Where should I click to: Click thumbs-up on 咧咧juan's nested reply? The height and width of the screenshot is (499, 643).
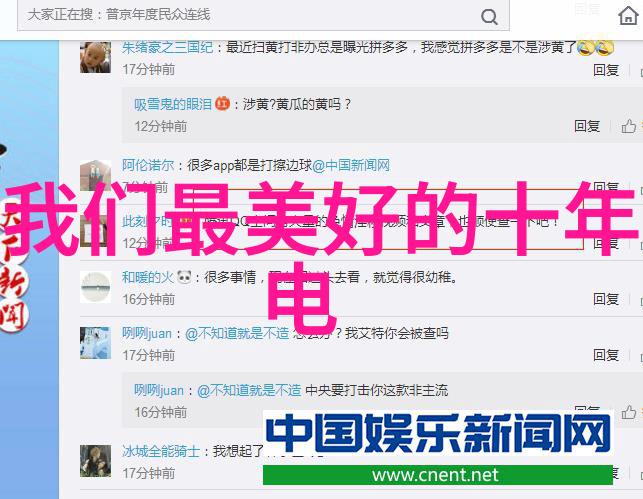(628, 412)
